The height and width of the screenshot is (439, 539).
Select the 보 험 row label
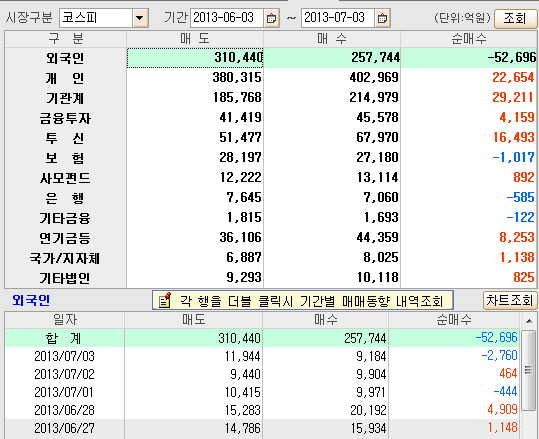(x=65, y=158)
